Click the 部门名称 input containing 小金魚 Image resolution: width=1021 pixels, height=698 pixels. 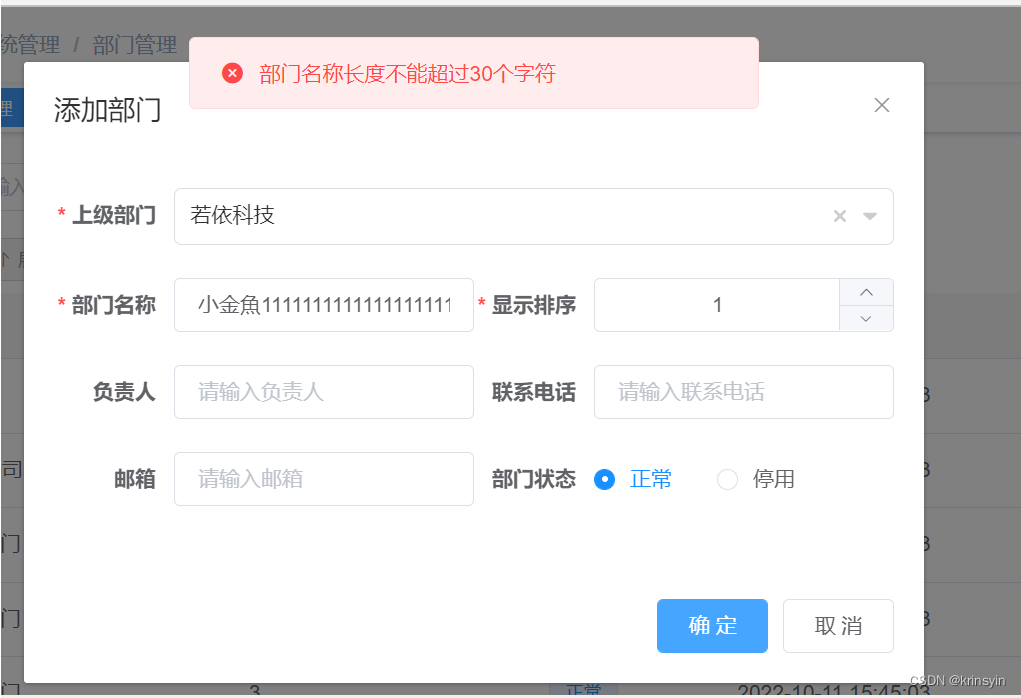[323, 305]
